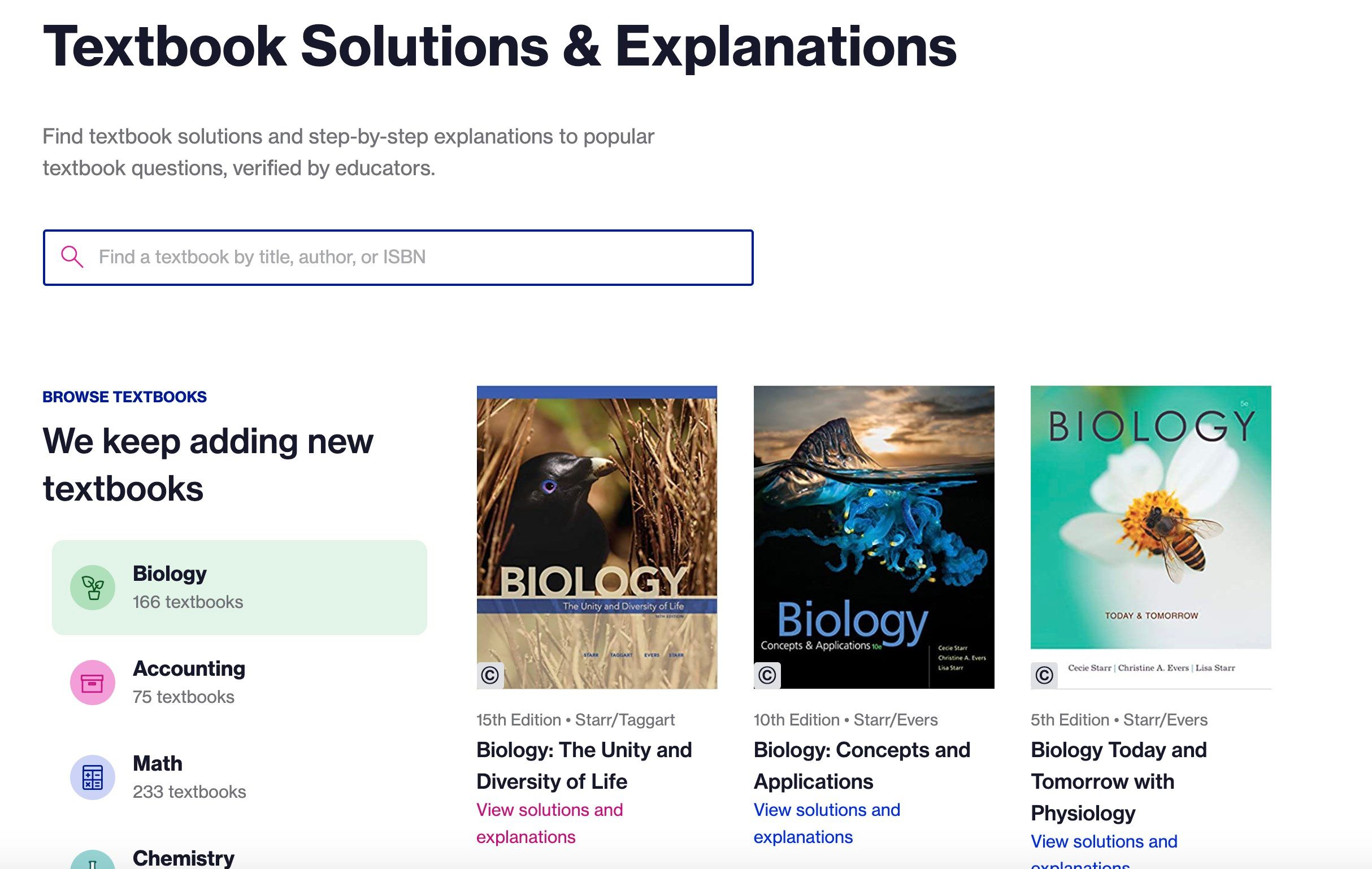Open Biology Today & Tomorrow book cover
The image size is (1372, 869).
pyautogui.click(x=1150, y=537)
